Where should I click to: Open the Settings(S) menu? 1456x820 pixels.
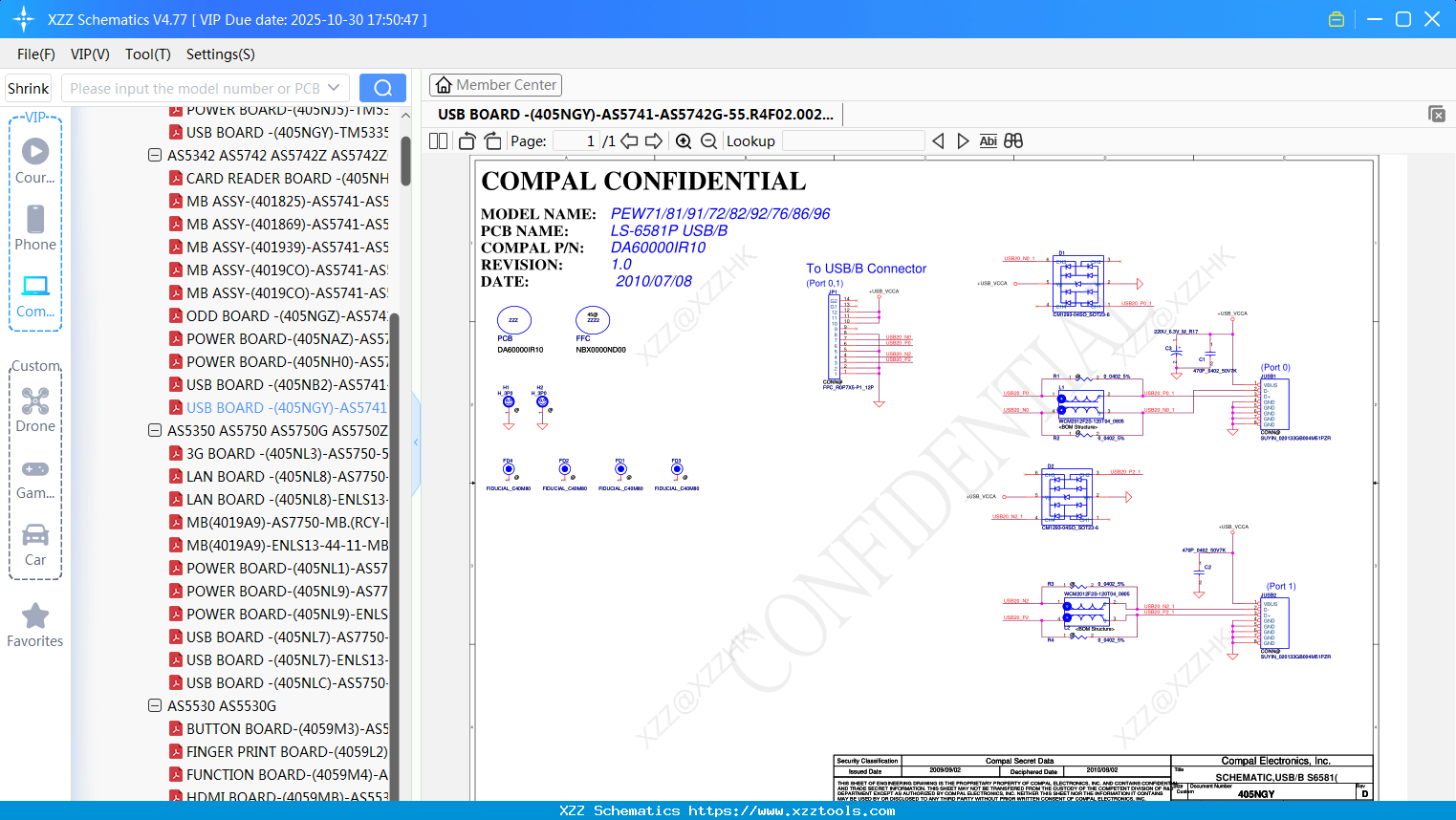click(x=221, y=54)
